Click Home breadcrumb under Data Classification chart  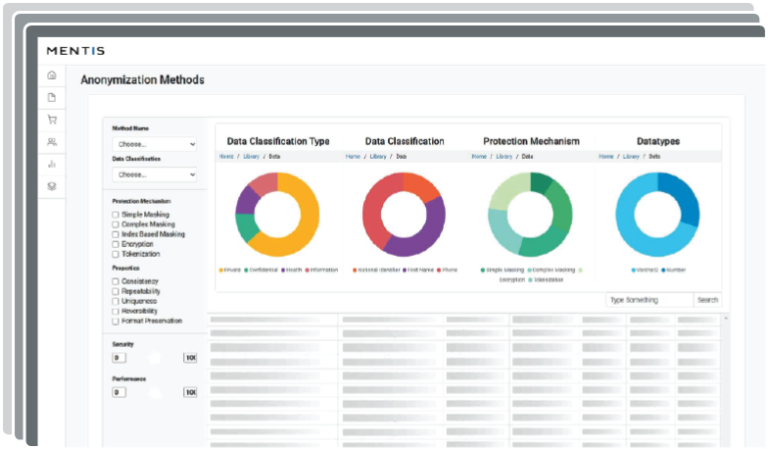pos(352,156)
